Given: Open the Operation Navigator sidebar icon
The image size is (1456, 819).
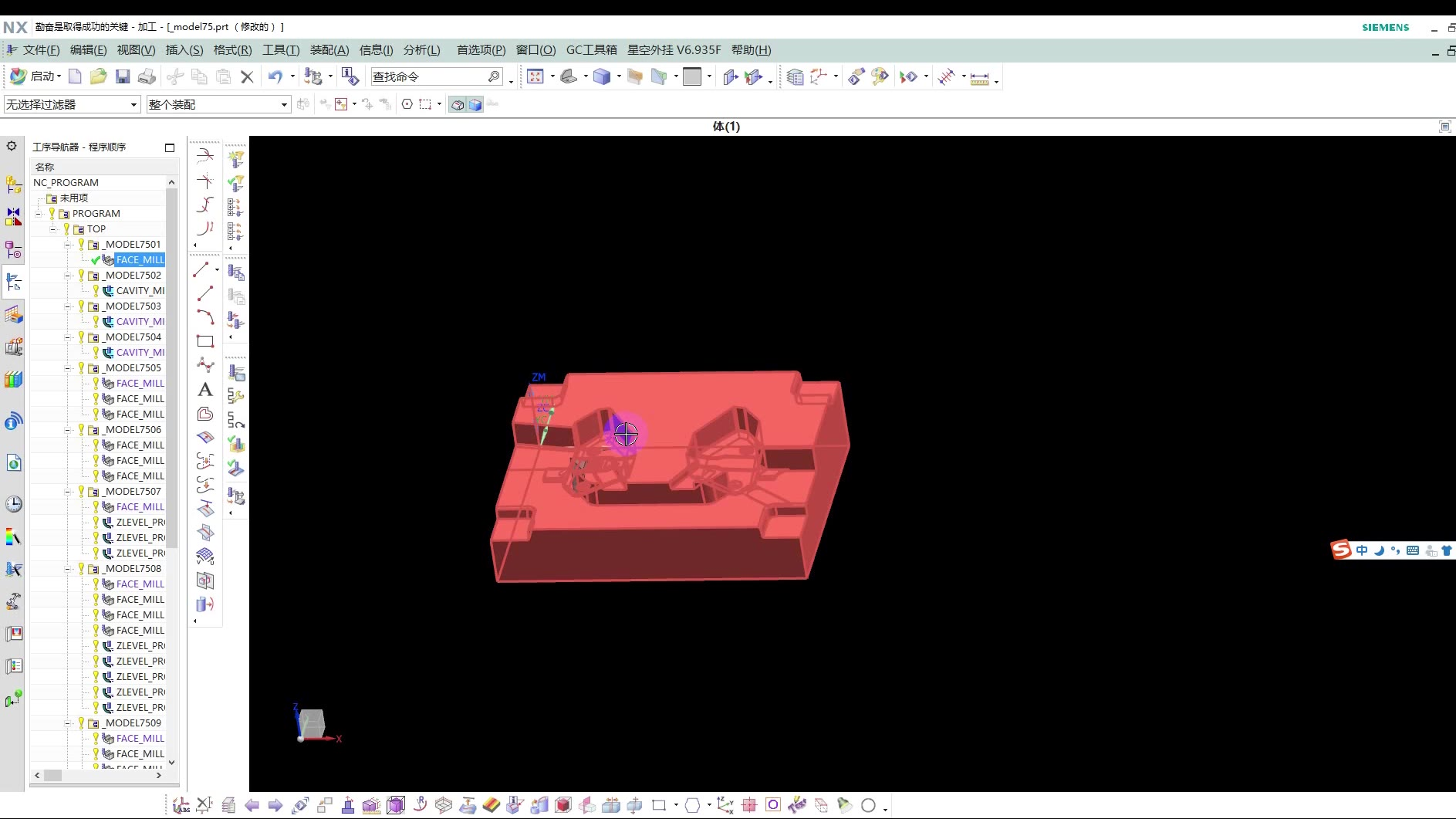Looking at the screenshot, I should (13, 282).
